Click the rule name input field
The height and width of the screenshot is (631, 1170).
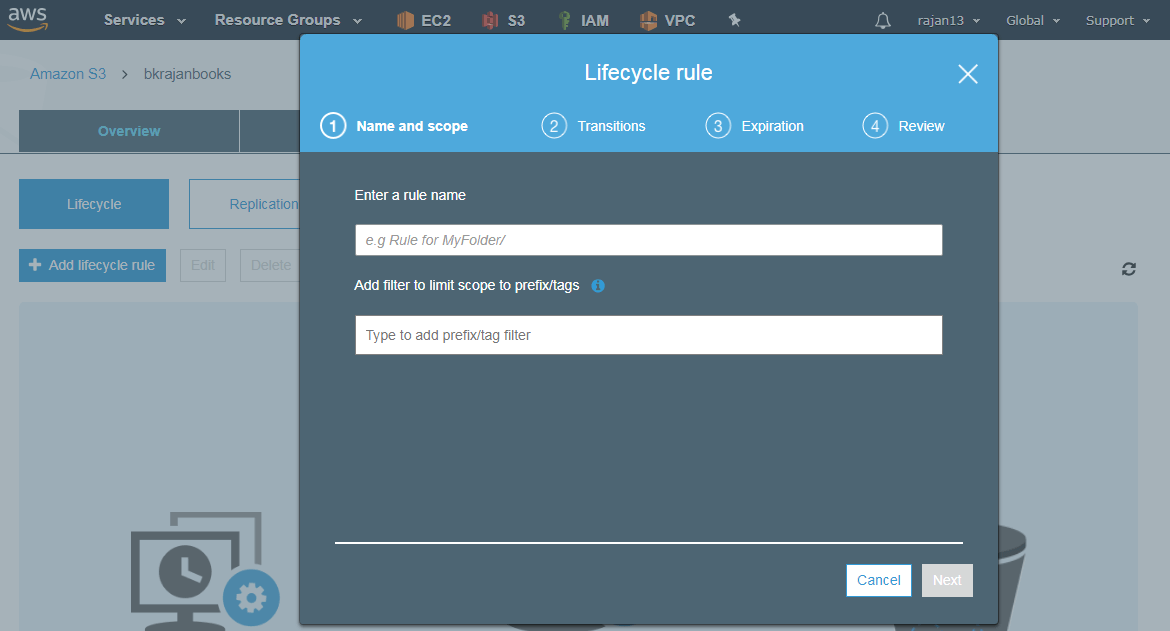(648, 240)
